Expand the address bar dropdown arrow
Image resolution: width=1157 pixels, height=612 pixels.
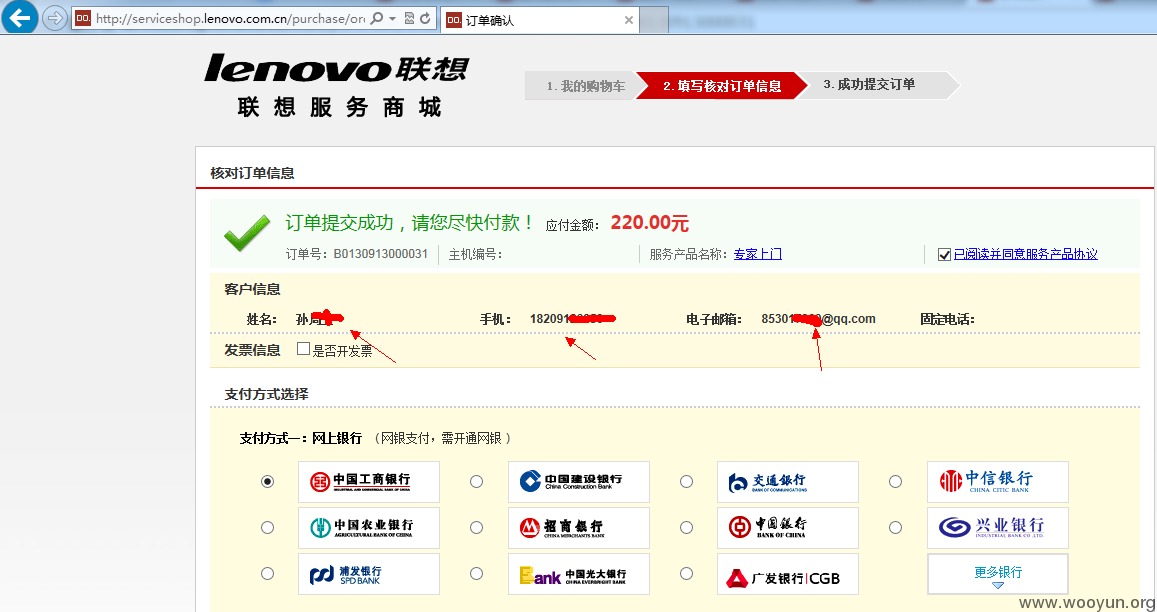click(x=393, y=18)
